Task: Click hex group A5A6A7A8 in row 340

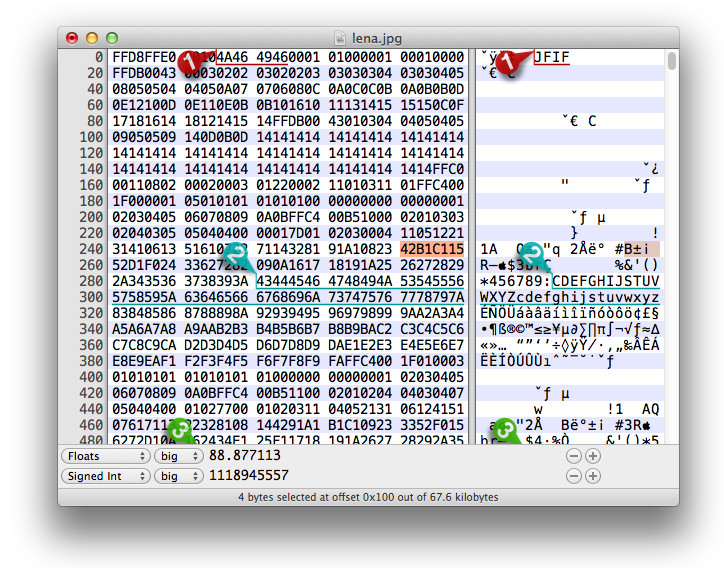Action: coord(144,329)
